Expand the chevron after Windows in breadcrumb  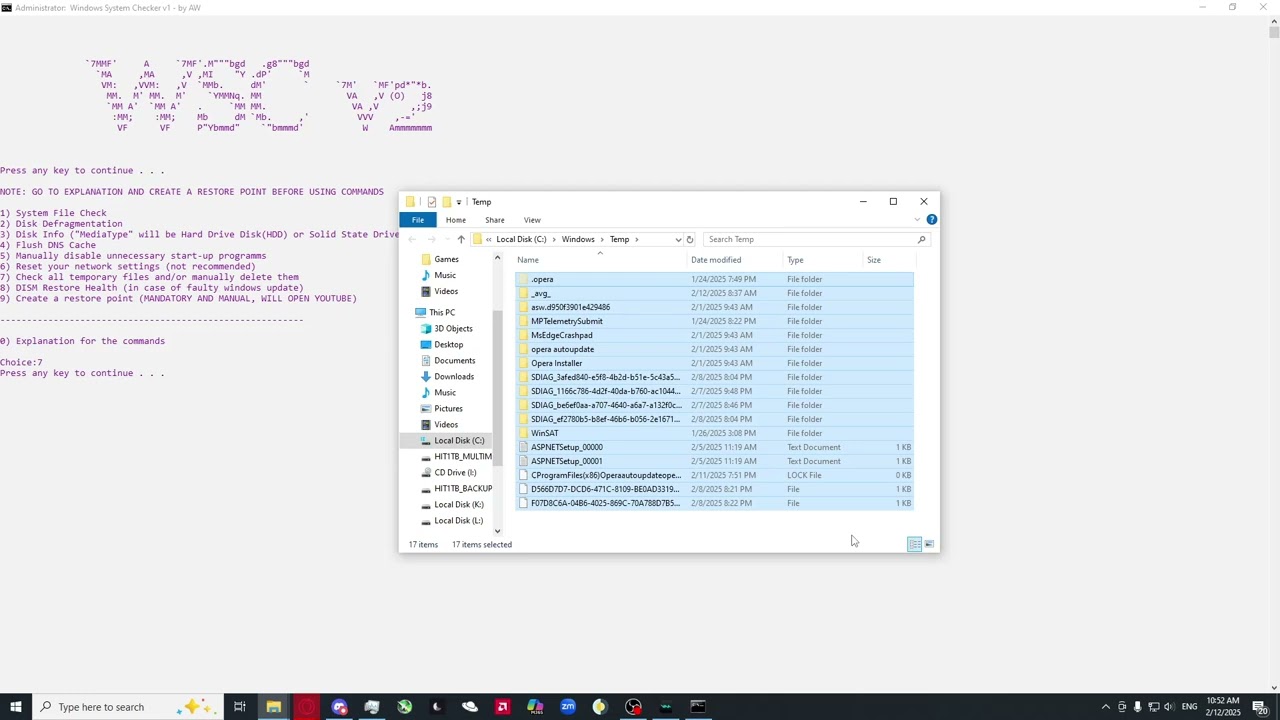point(602,239)
